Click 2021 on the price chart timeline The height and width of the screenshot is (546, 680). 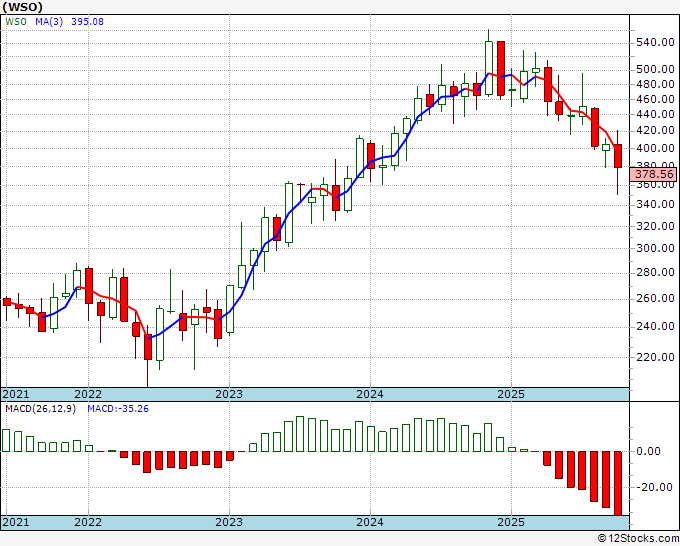[x=16, y=394]
